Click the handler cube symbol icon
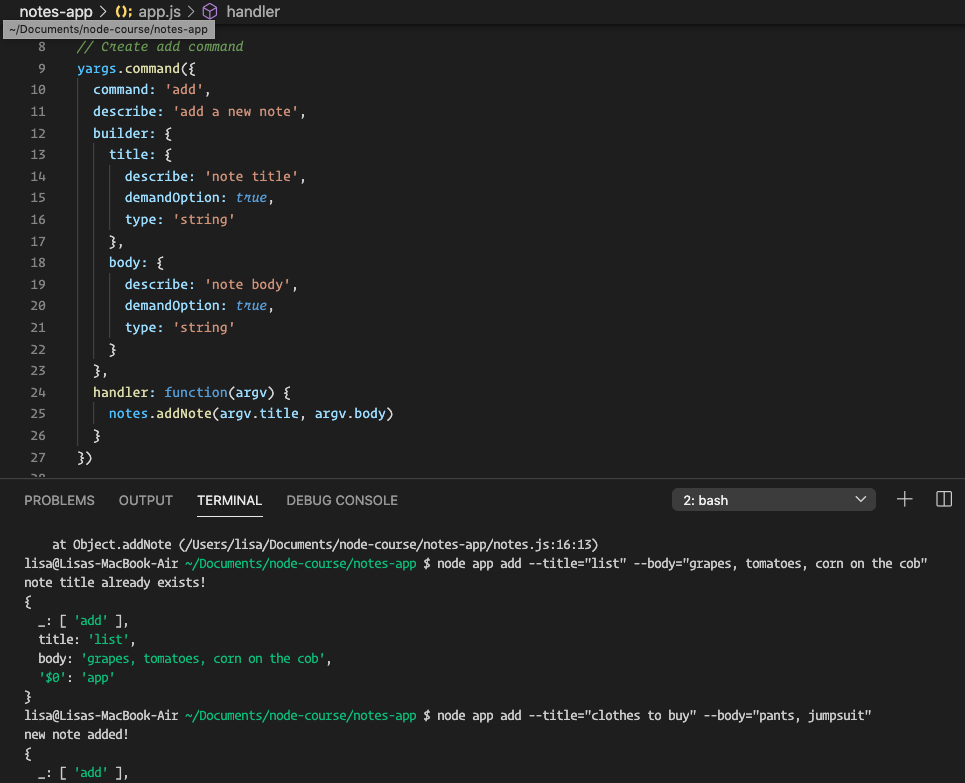This screenshot has width=965, height=783. pyautogui.click(x=210, y=12)
